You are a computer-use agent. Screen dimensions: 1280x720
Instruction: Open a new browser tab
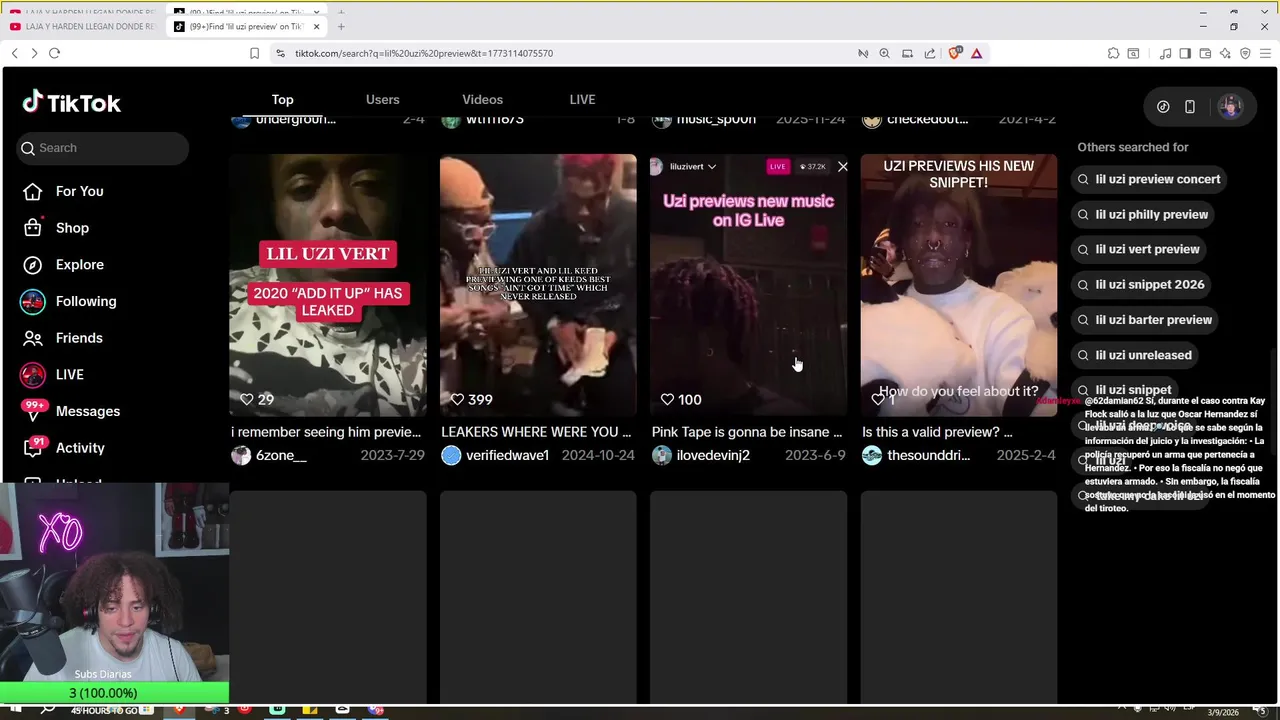(x=341, y=26)
